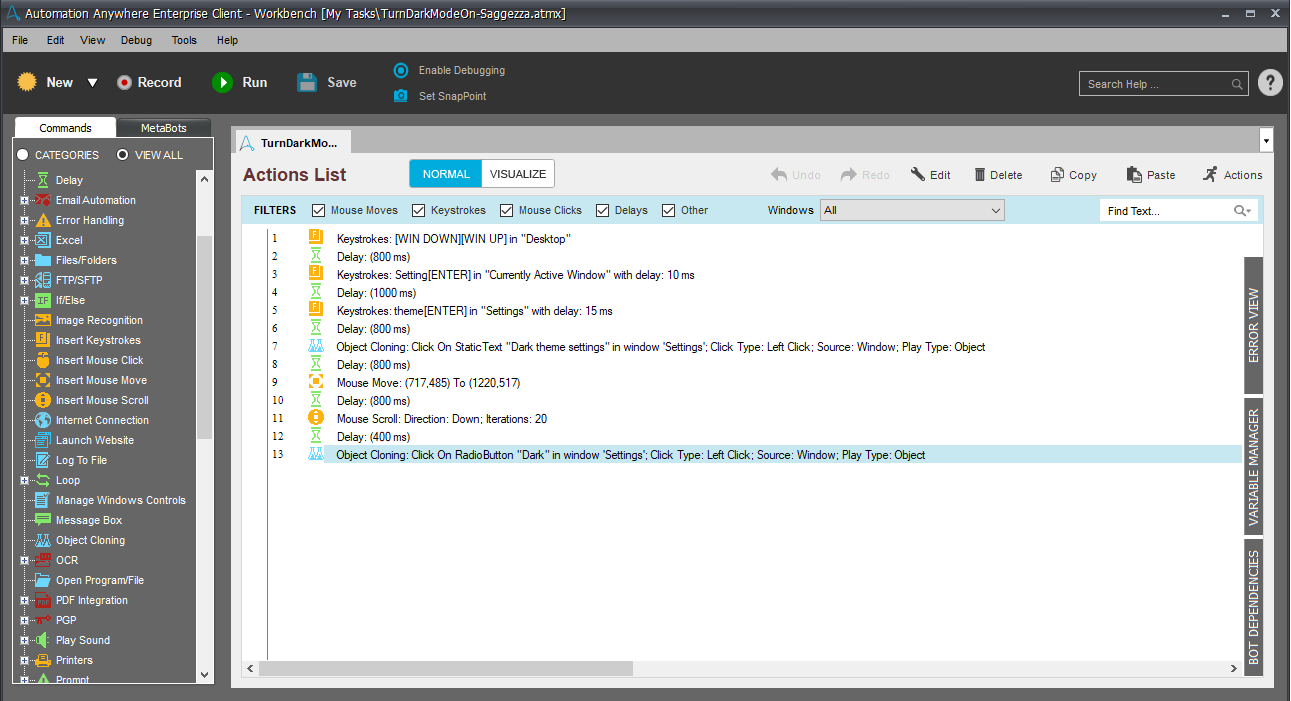Click the Copy icon
The width and height of the screenshot is (1291, 701).
pyautogui.click(x=1057, y=174)
